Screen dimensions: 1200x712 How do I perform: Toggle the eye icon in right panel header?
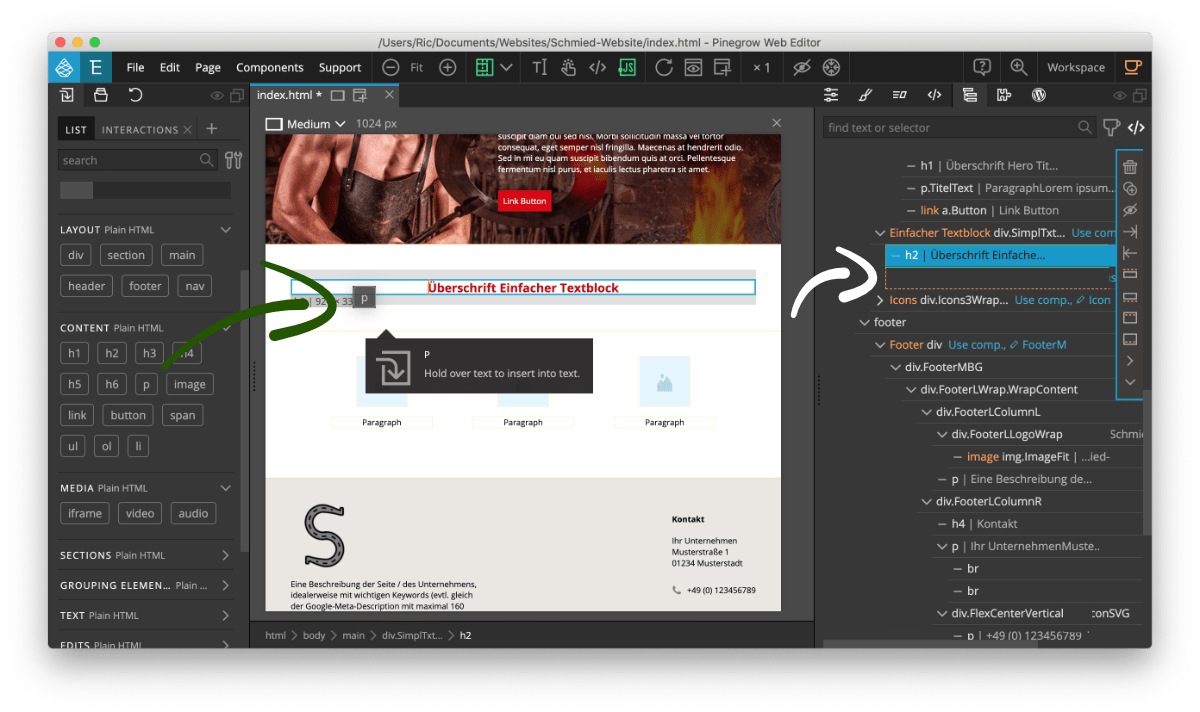[1119, 96]
